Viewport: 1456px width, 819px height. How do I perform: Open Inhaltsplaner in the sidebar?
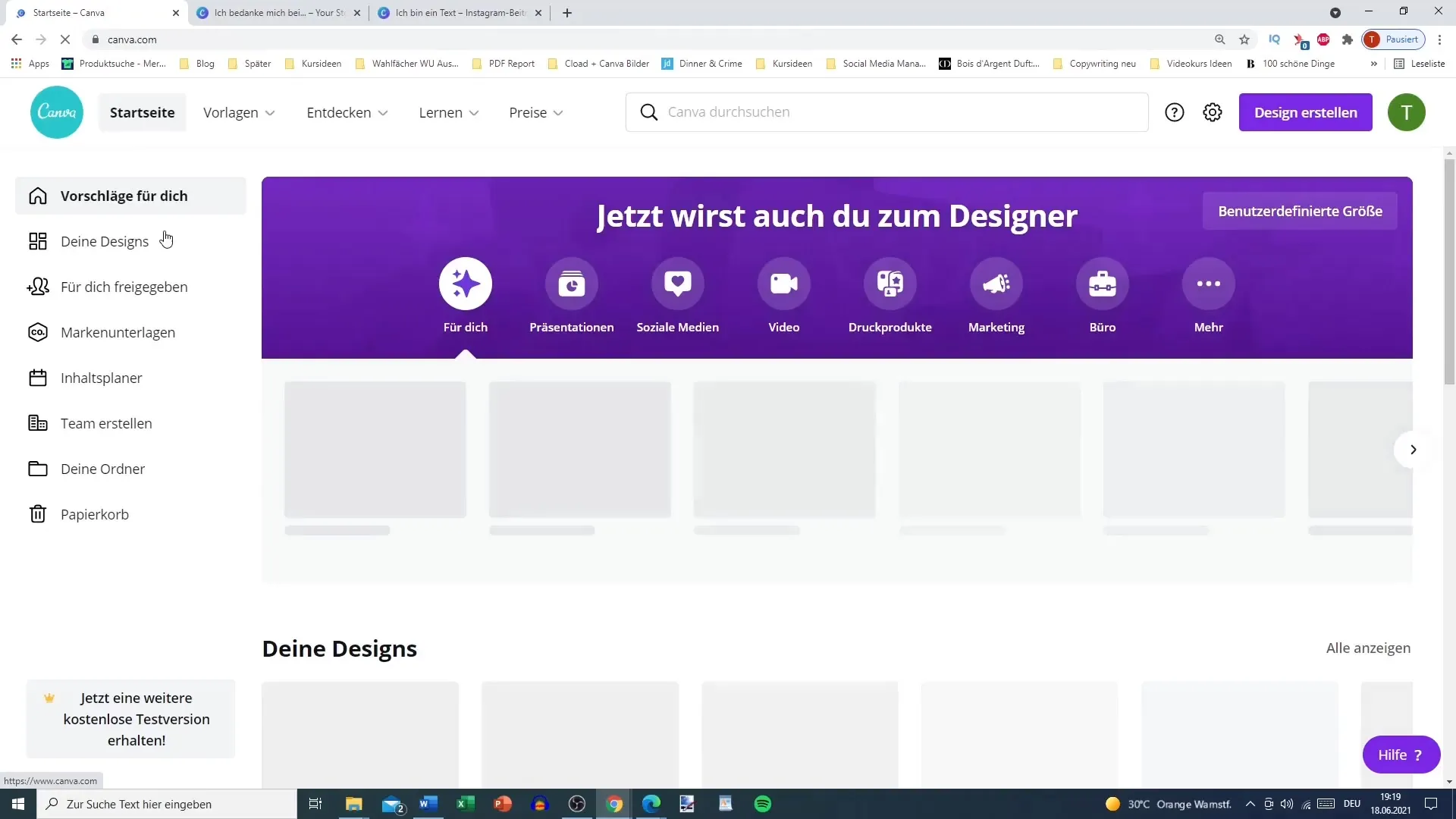(x=130, y=378)
